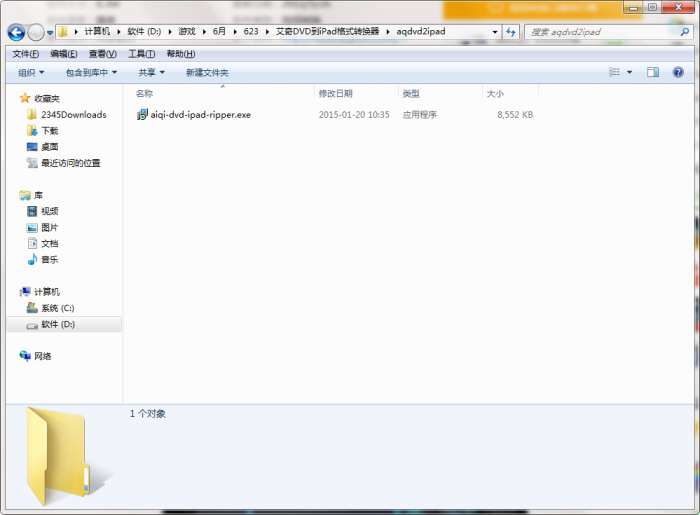Viewport: 700px width, 515px height.
Task: Open the 查看(V) menu
Action: click(x=103, y=54)
